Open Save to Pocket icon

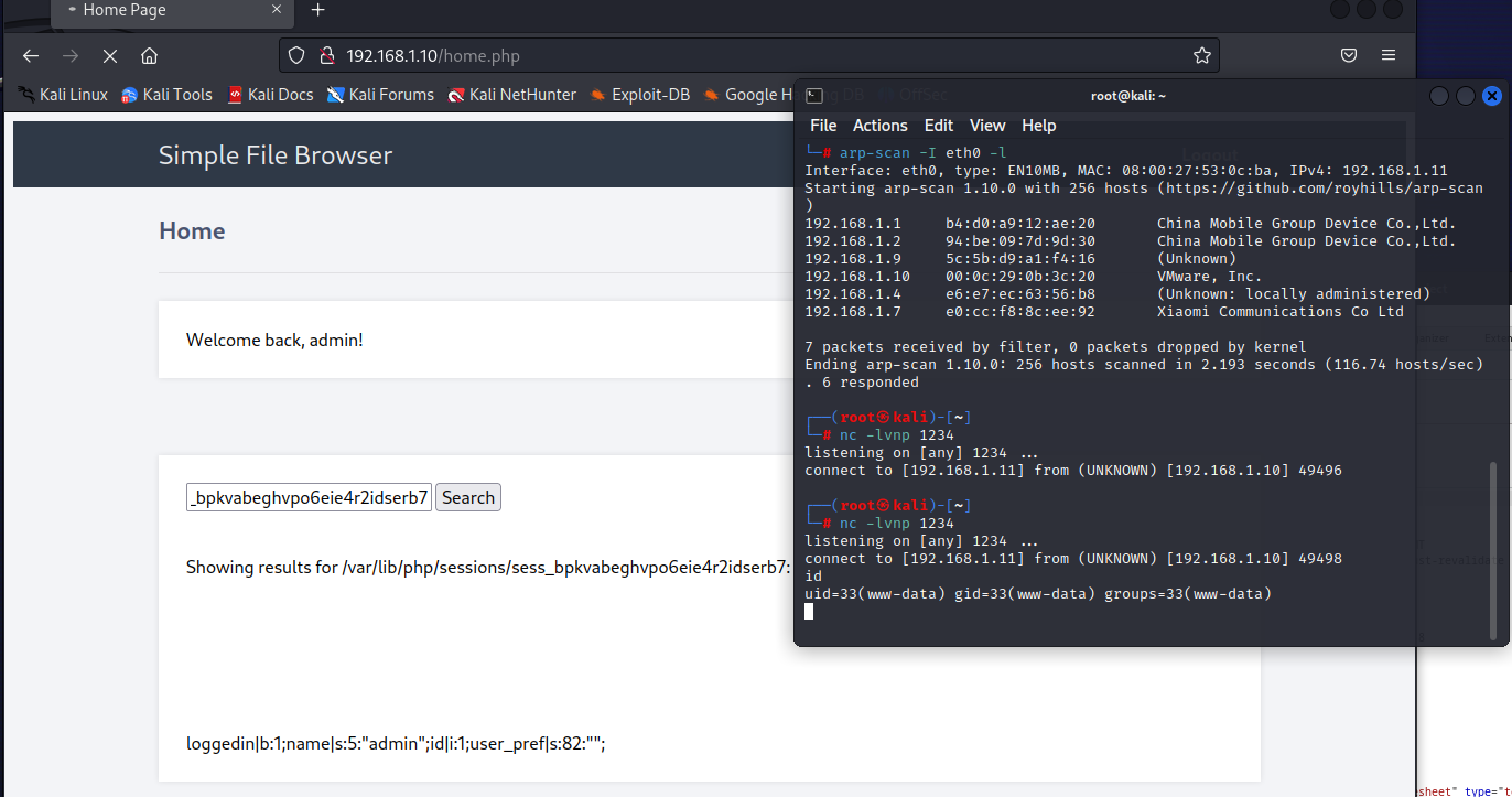point(1348,56)
